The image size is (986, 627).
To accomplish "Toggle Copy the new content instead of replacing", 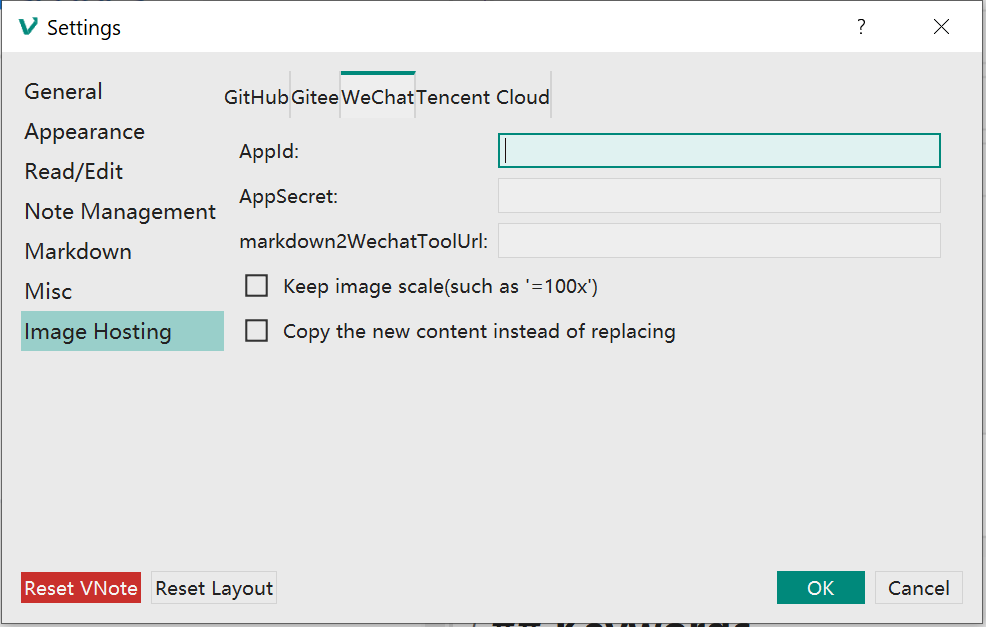I will [257, 331].
